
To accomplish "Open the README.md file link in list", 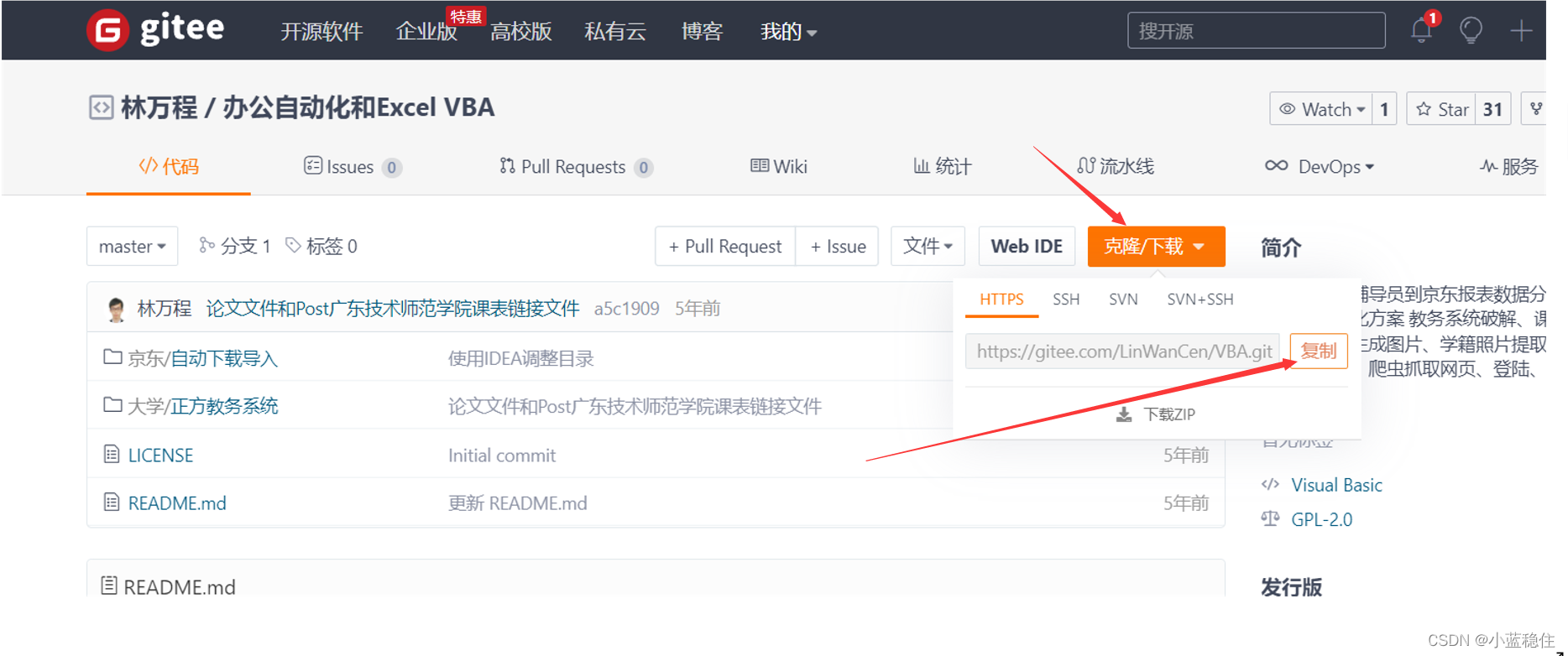I will (177, 502).
